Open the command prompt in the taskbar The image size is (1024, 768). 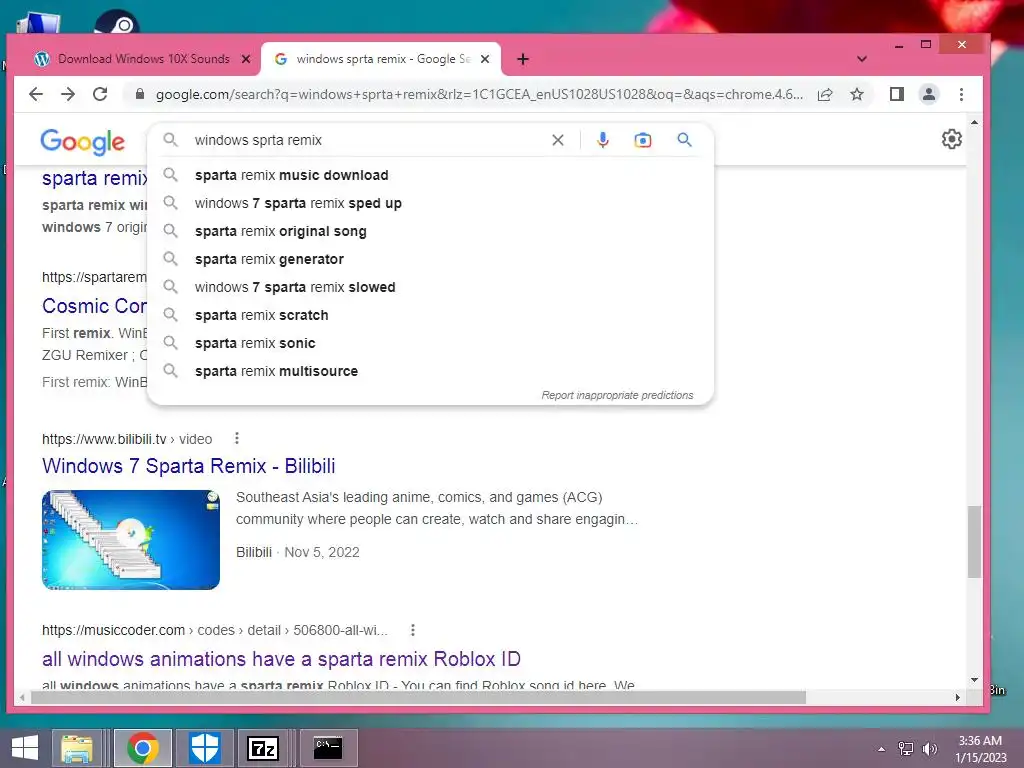328,748
